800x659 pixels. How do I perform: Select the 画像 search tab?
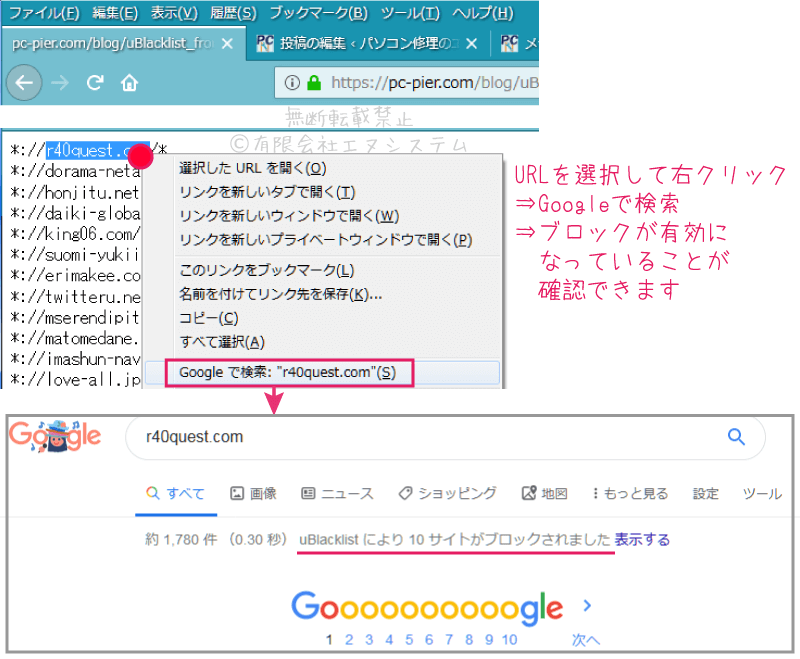click(254, 494)
